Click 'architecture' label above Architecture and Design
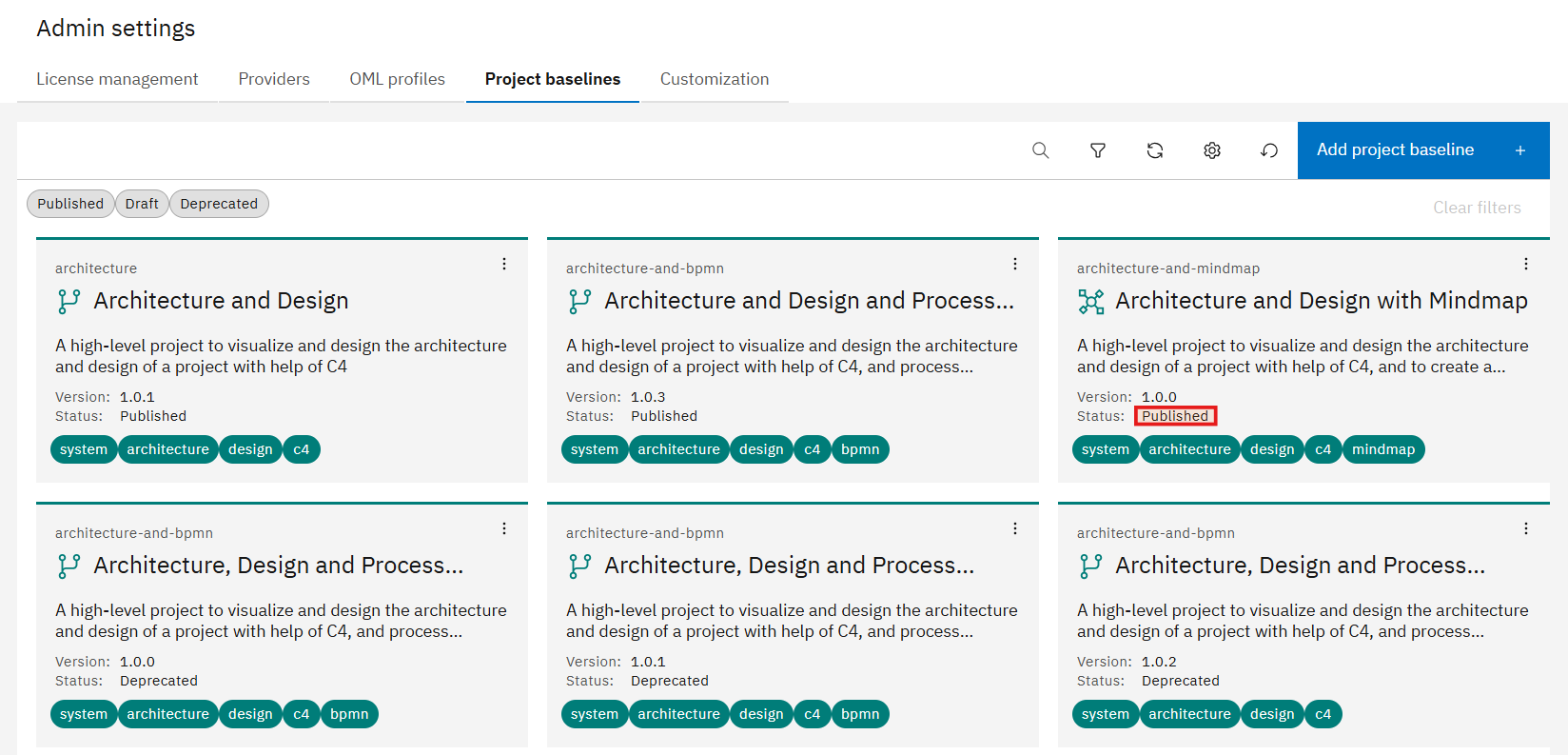This screenshot has height=755, width=1568. click(96, 268)
